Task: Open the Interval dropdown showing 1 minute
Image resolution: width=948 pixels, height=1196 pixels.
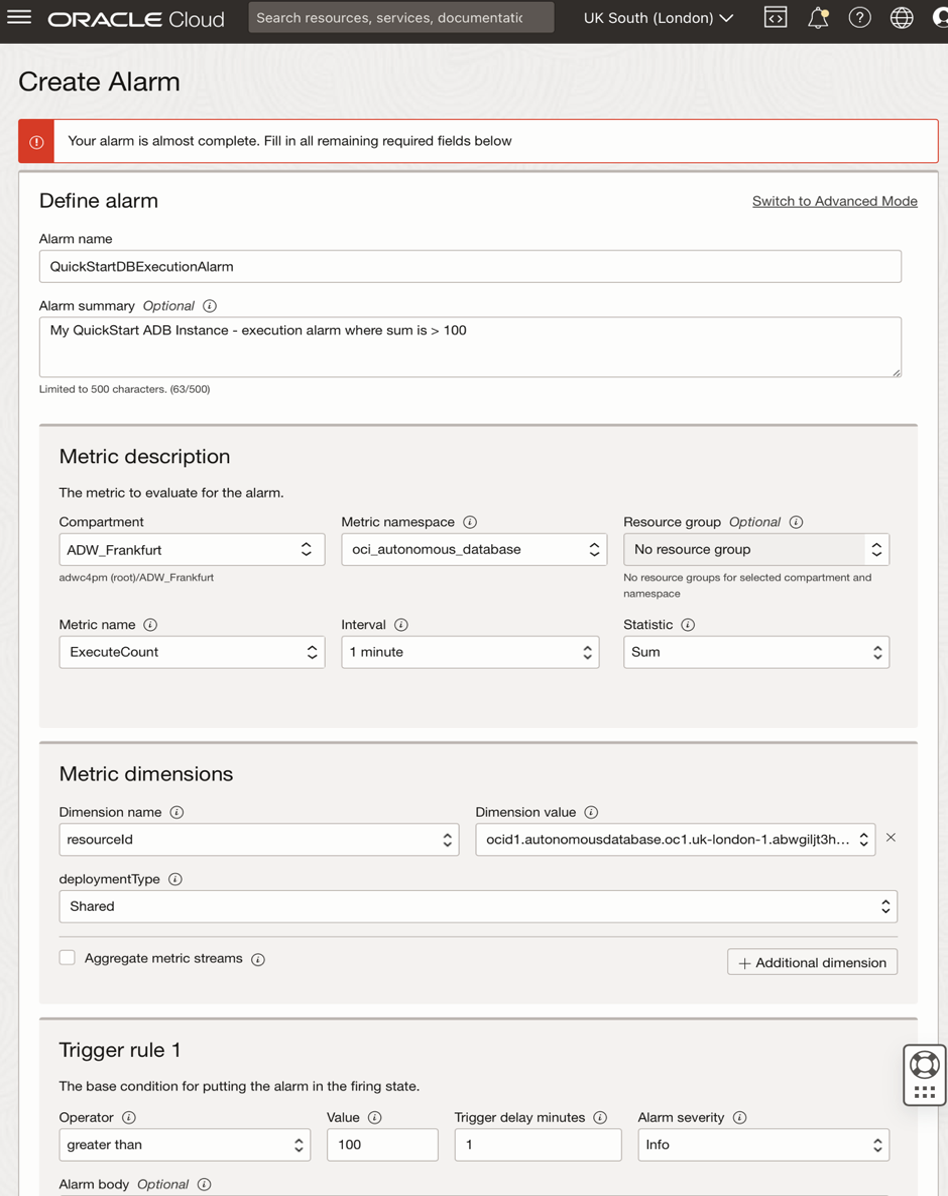Action: [x=471, y=652]
